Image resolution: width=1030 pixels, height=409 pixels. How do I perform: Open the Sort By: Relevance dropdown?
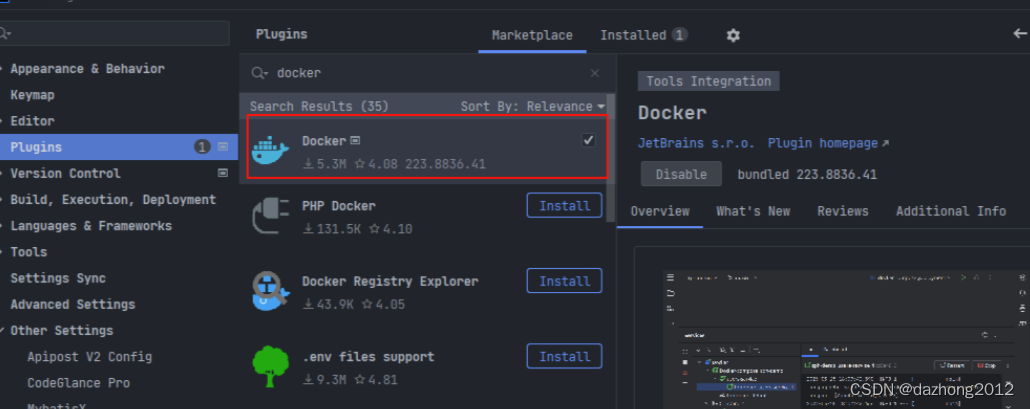point(533,106)
